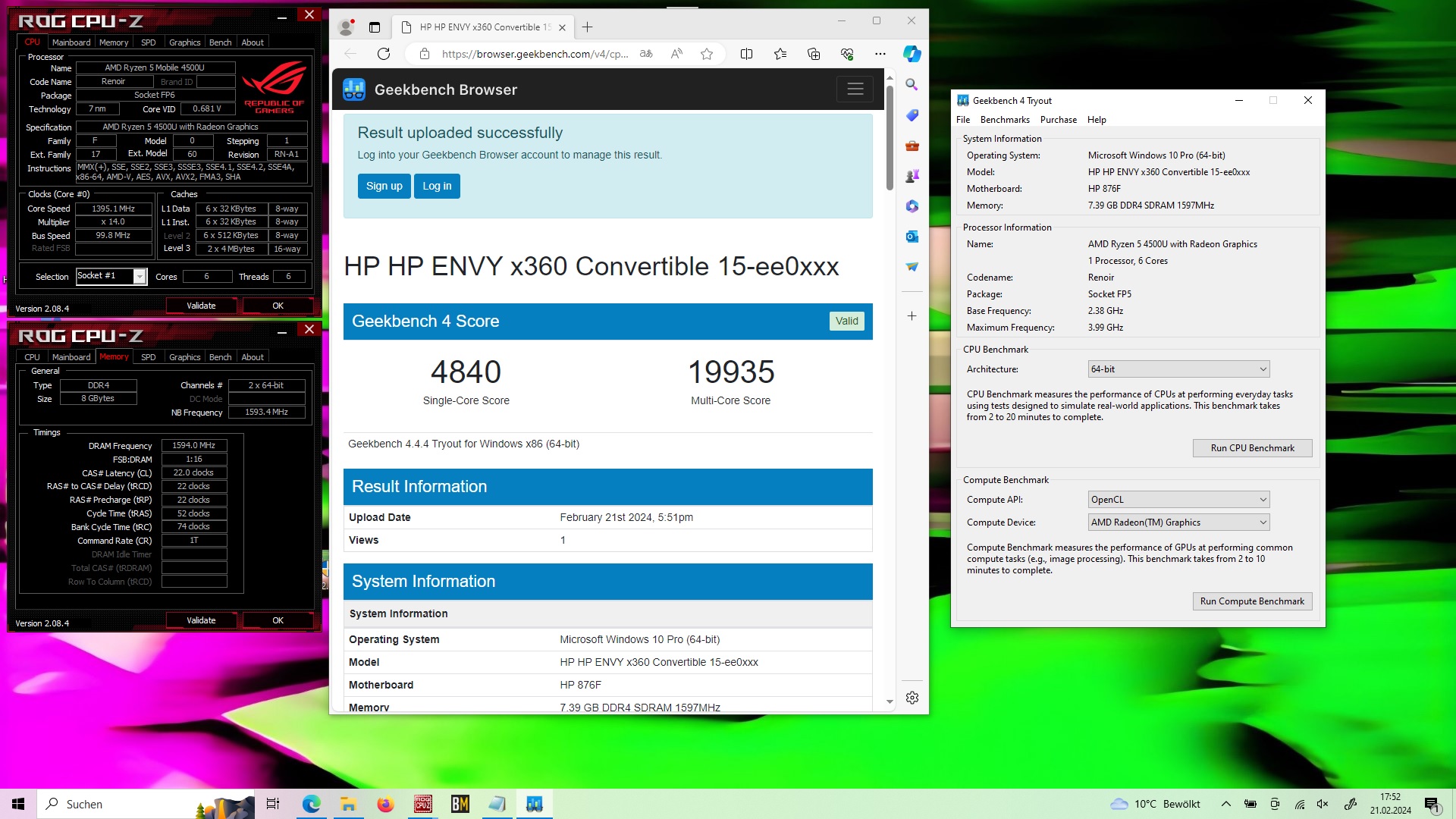Open Purchase menu in Geekbench 4 Tryout

[x=1059, y=120]
